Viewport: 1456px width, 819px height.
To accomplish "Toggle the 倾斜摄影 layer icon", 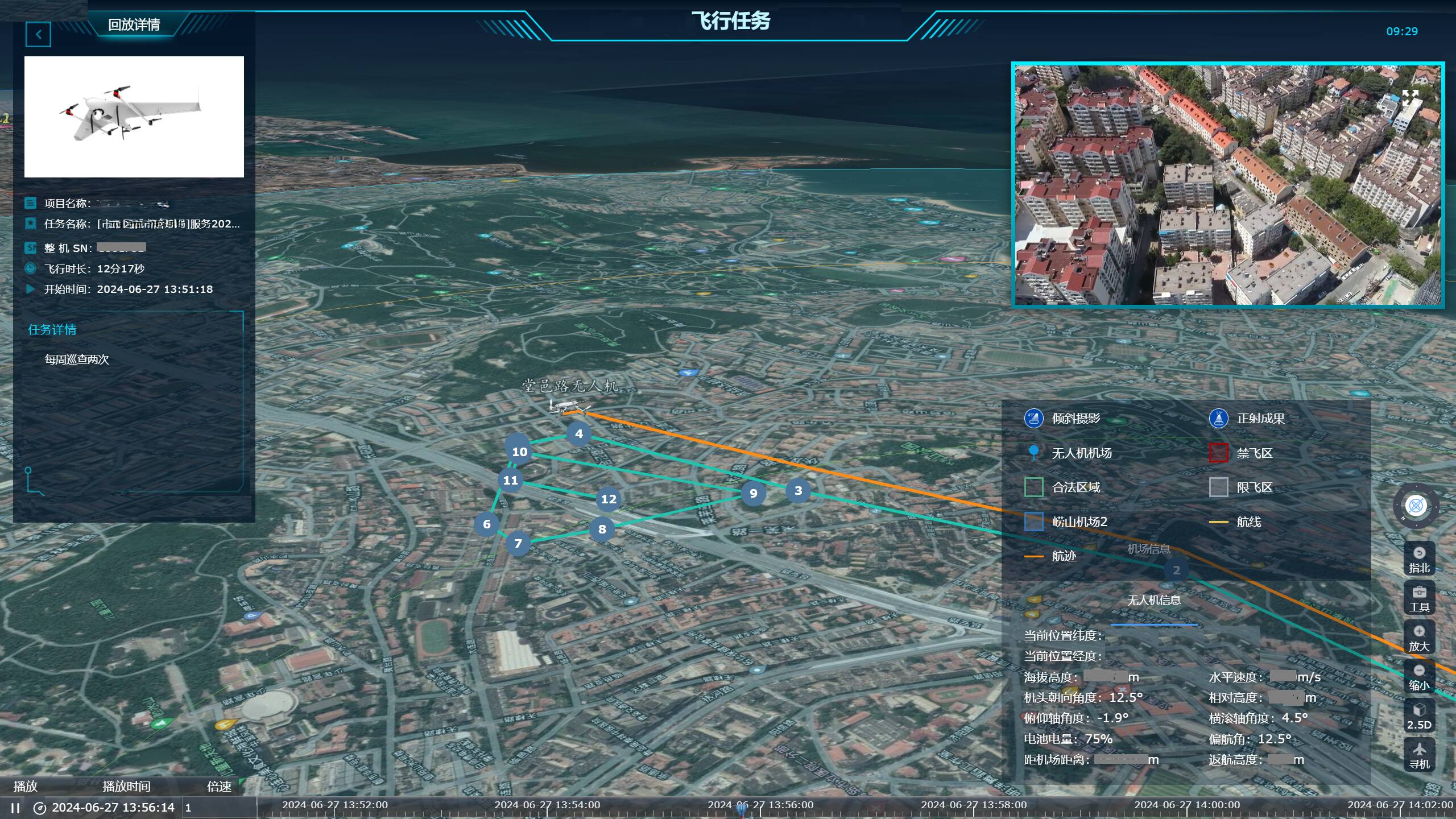I will (x=1033, y=419).
